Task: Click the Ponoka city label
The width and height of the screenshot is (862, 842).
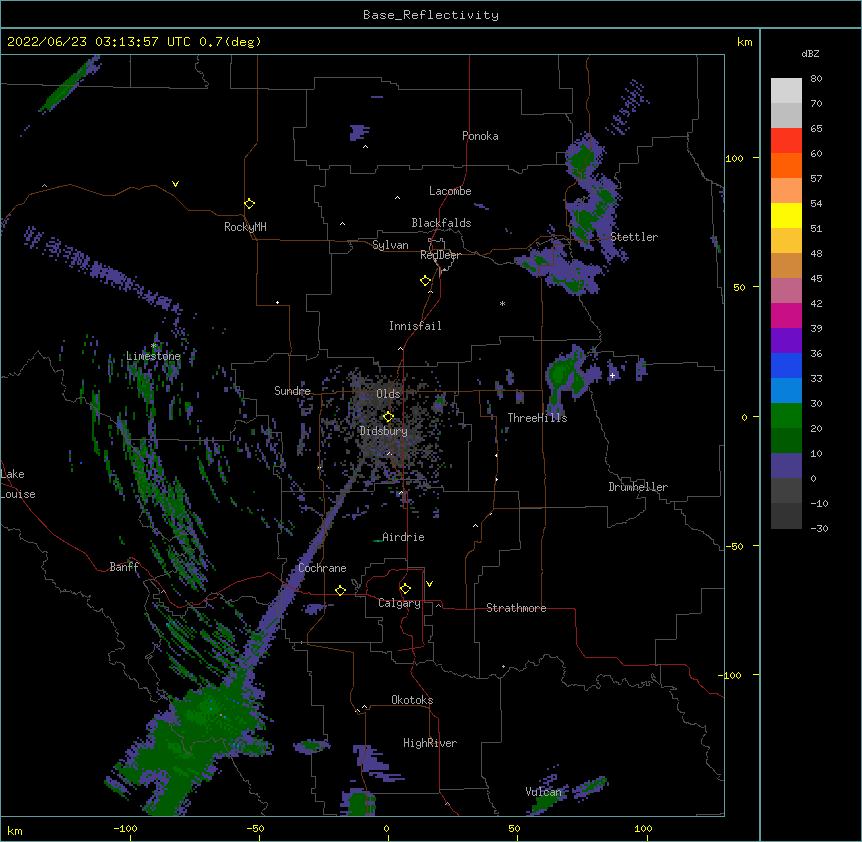Action: [480, 136]
